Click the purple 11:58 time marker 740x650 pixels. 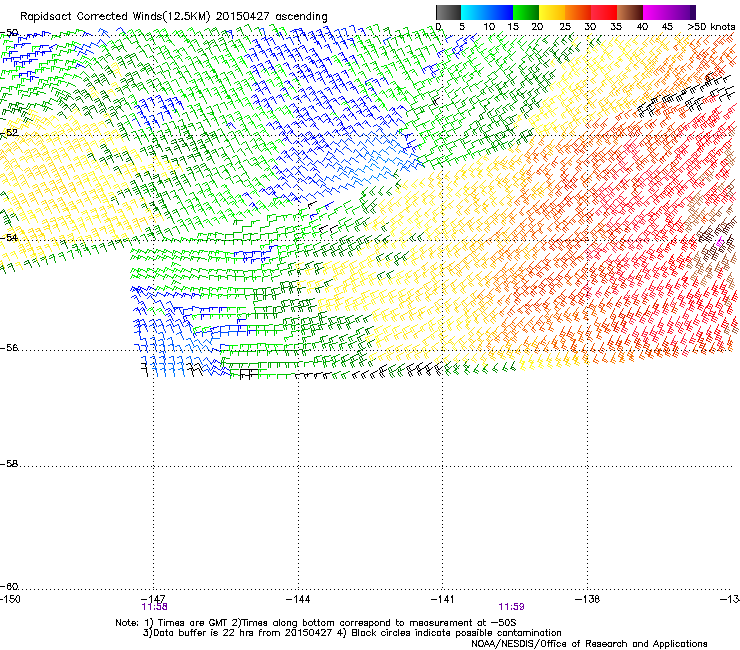[154, 607]
